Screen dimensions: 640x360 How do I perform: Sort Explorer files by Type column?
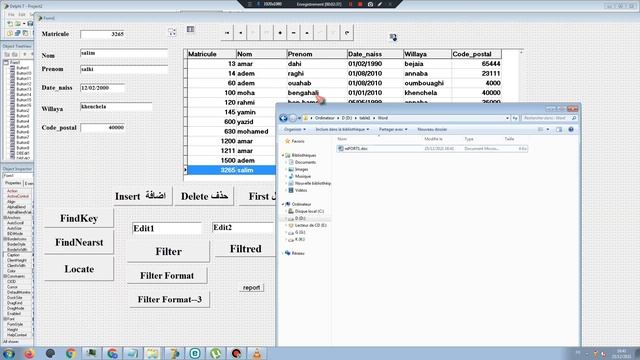point(469,139)
